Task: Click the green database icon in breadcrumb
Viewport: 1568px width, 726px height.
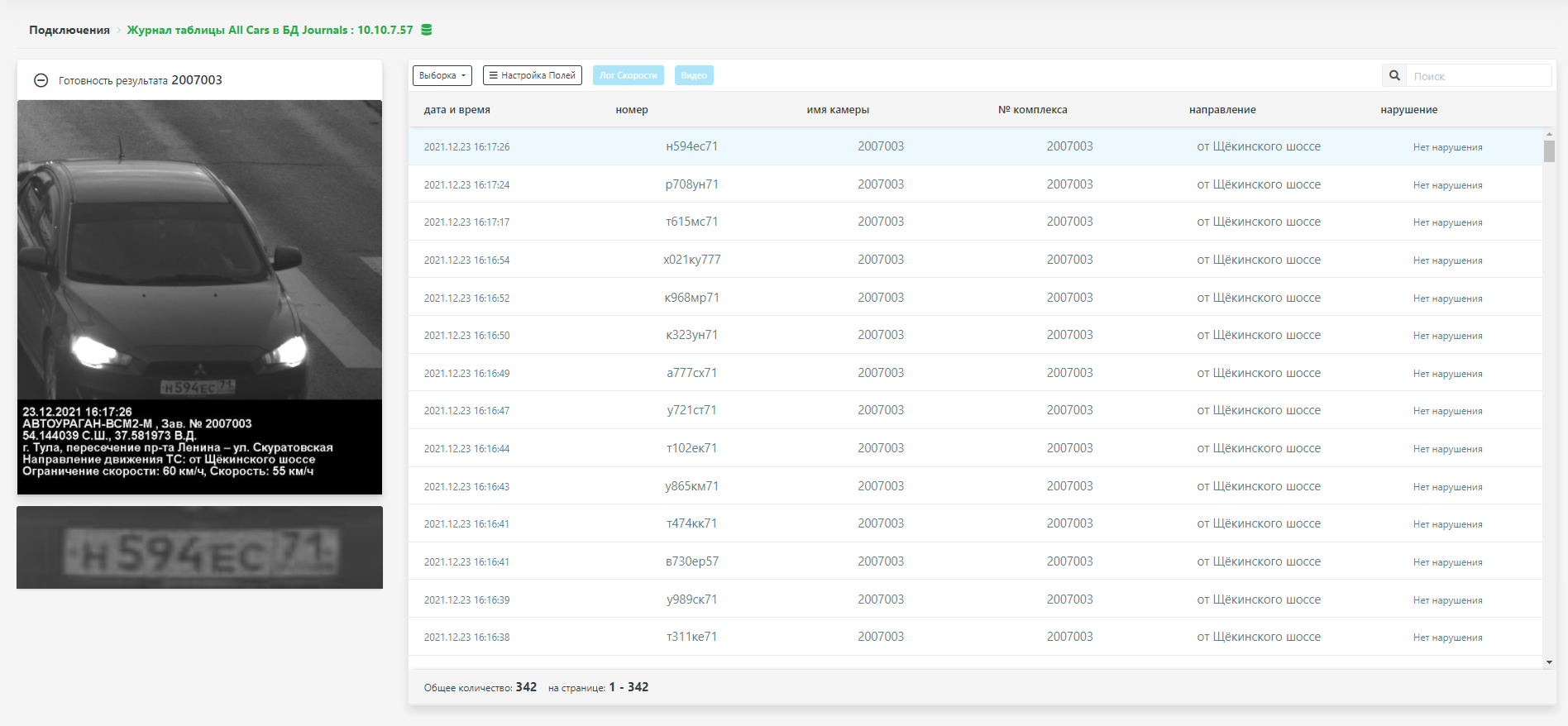Action: coord(427,30)
